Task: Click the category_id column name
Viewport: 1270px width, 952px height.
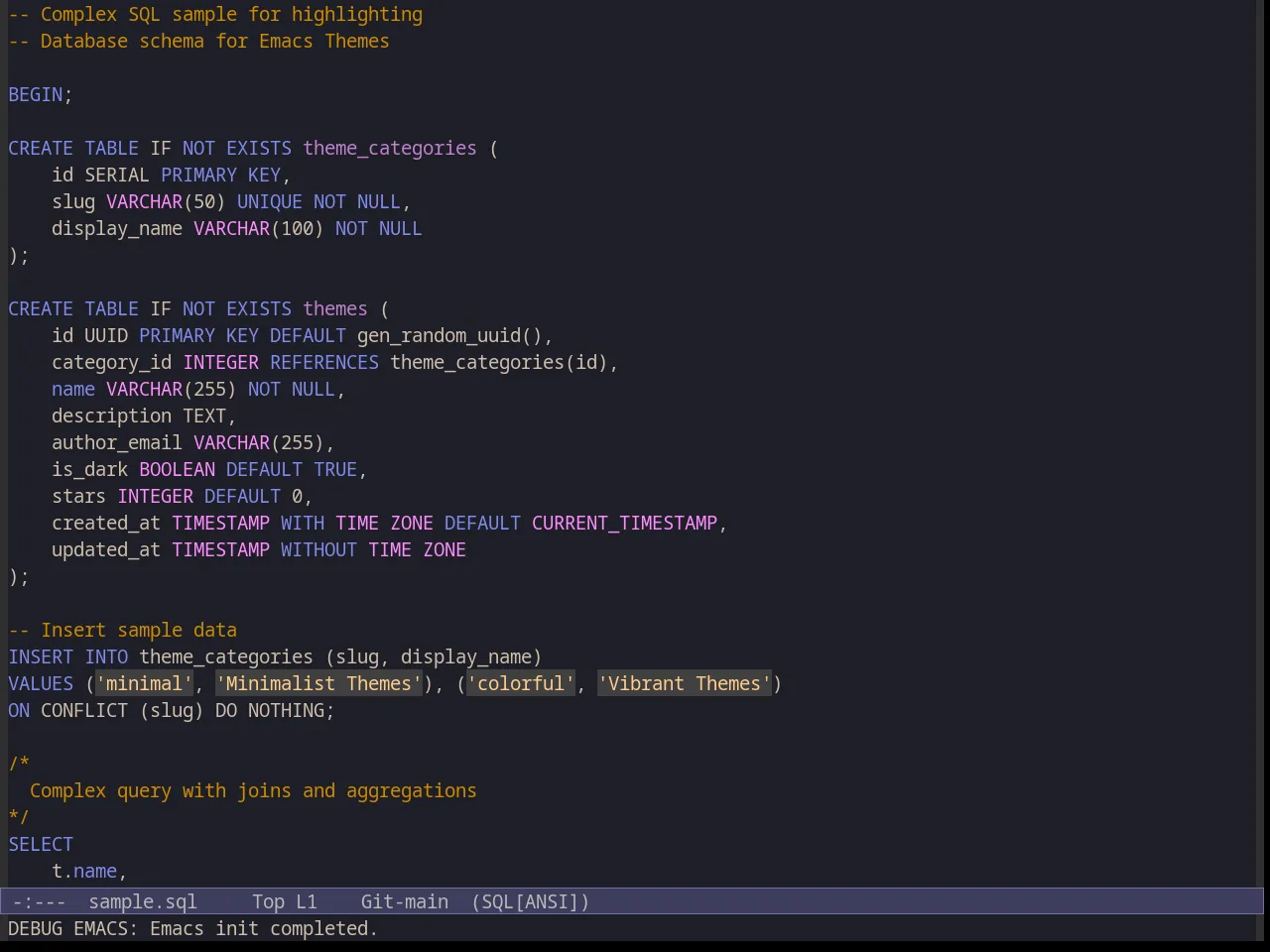Action: click(x=111, y=362)
